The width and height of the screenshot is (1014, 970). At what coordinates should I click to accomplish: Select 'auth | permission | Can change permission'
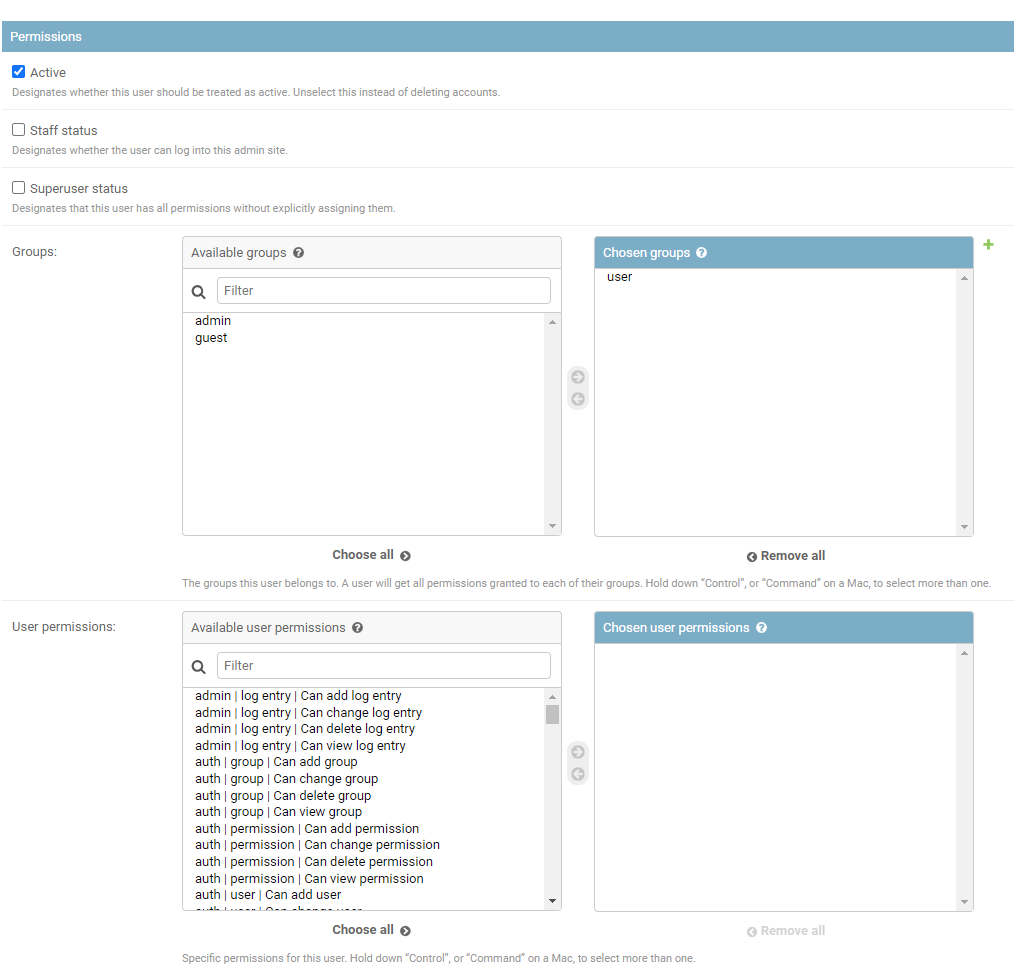[x=363, y=845]
